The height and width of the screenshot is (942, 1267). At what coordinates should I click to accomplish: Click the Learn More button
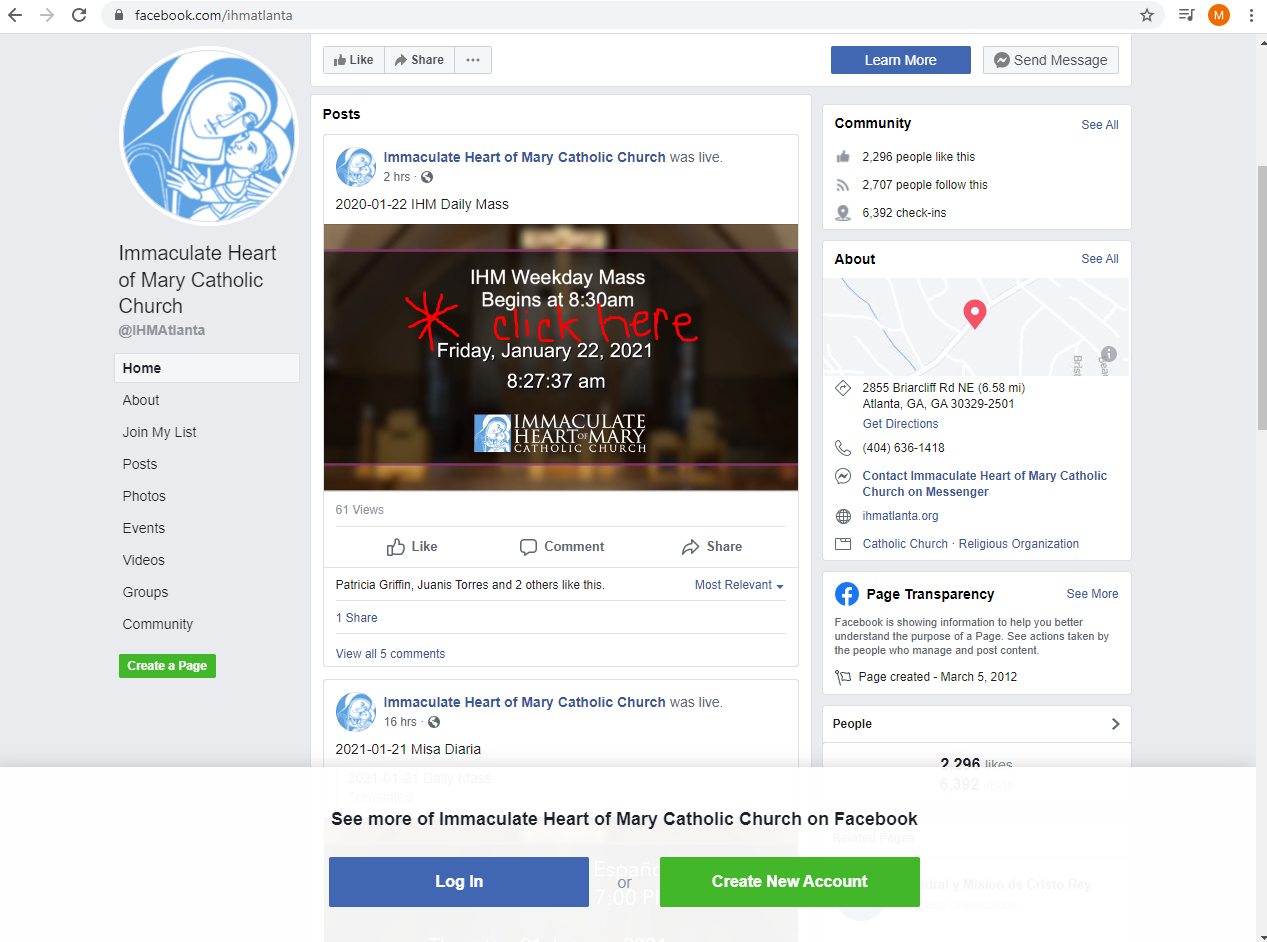click(901, 60)
